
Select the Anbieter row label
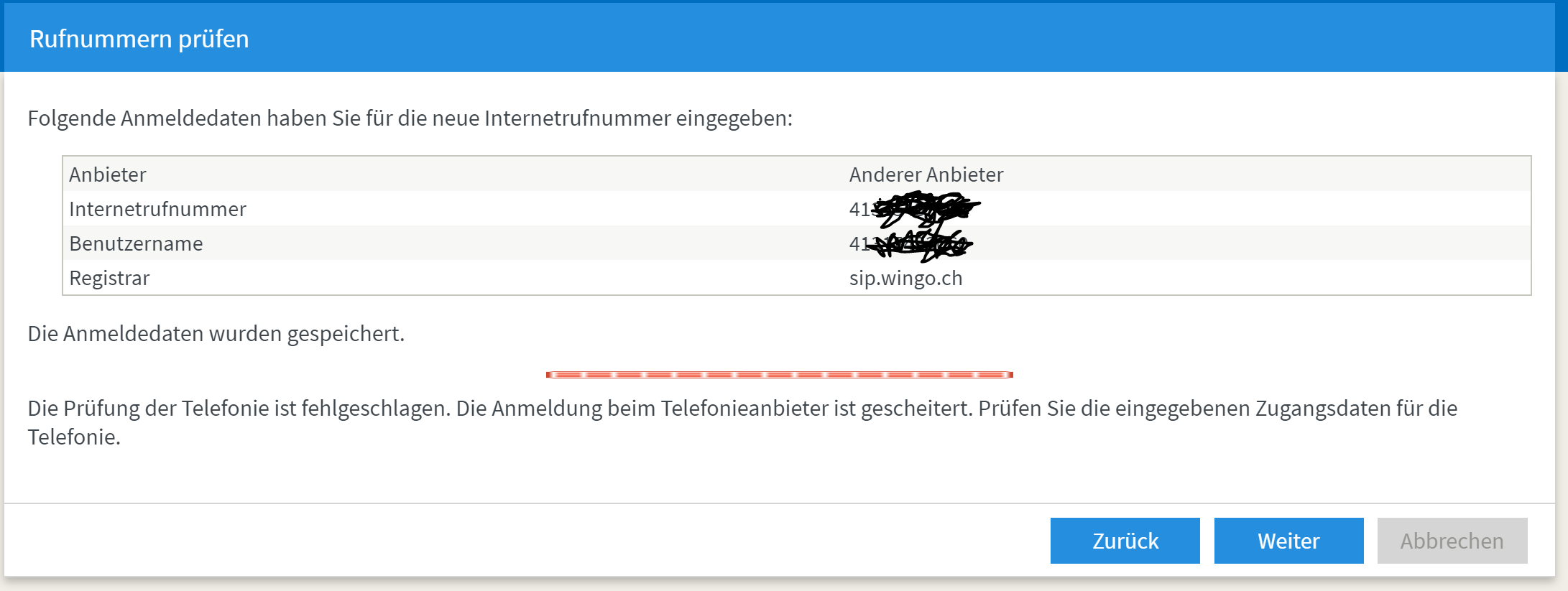(x=108, y=174)
